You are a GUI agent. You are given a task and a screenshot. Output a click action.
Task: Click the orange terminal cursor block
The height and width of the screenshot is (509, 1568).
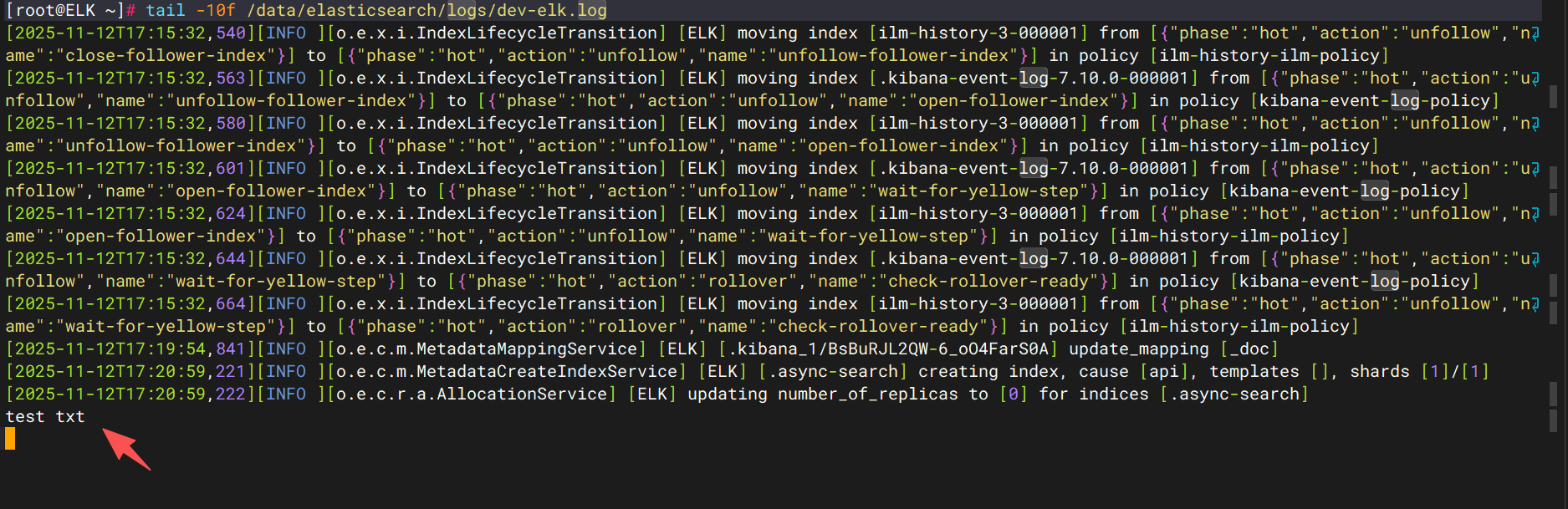click(x=10, y=439)
